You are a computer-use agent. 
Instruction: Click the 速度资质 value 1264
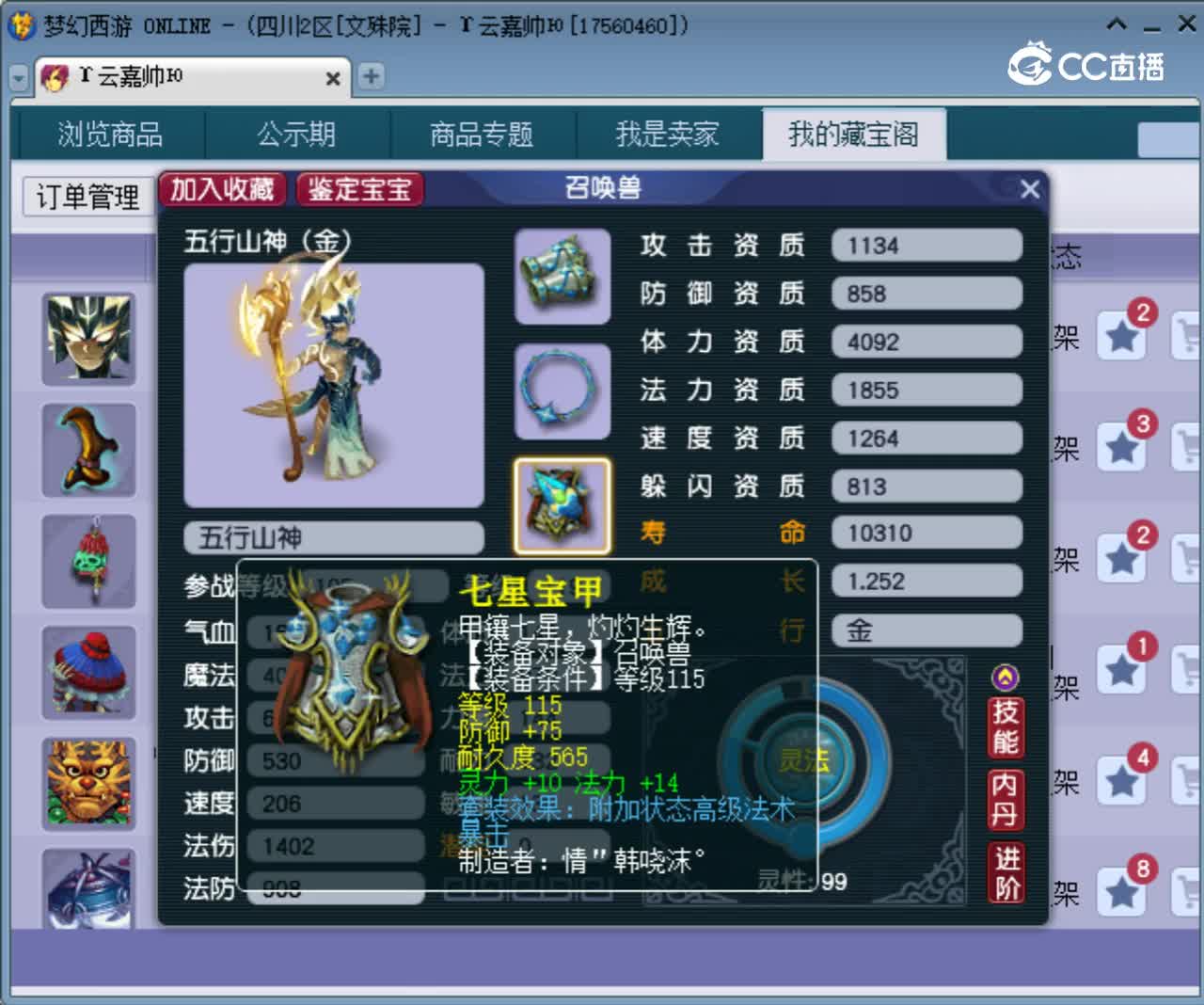click(927, 438)
